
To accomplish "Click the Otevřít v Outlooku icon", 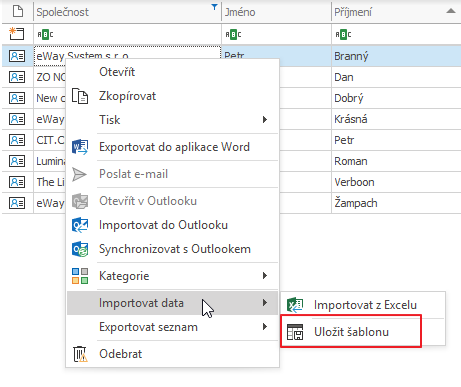I will [x=80, y=201].
